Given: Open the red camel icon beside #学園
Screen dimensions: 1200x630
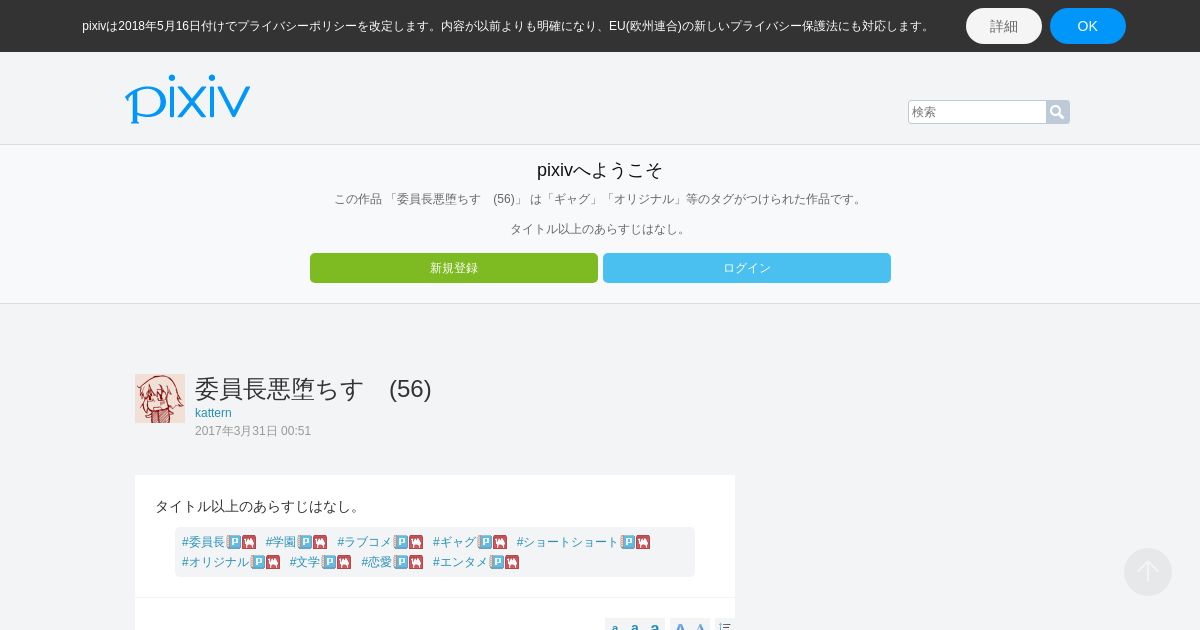Looking at the screenshot, I should 320,542.
